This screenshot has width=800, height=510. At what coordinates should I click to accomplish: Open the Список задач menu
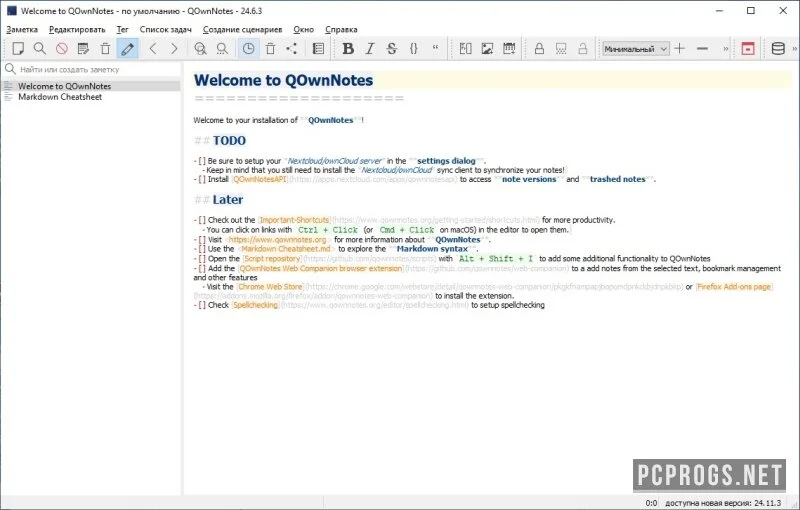pos(166,30)
